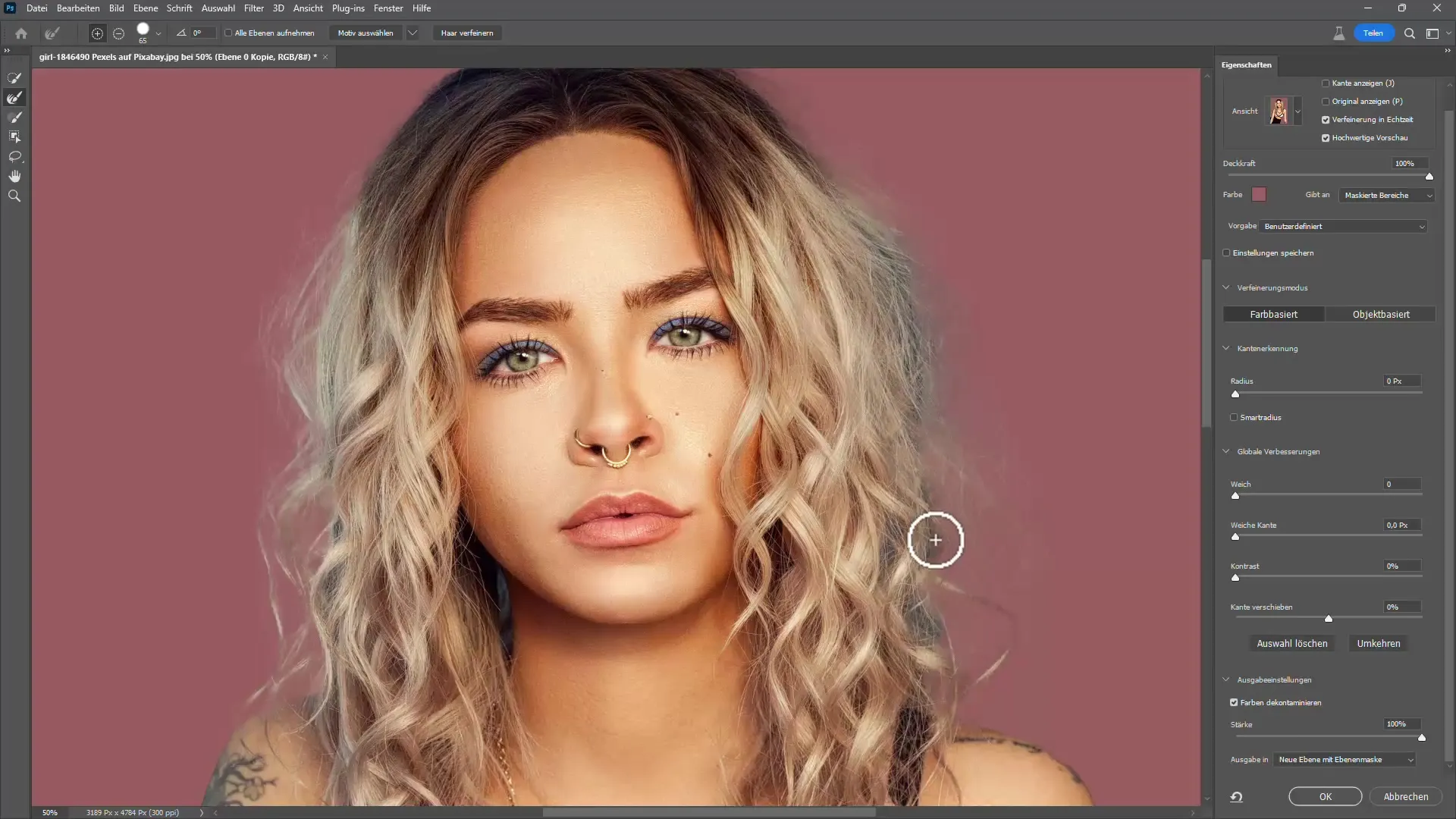Click the current tool preset brush icon
Screen dimensions: 1456x819
(x=52, y=33)
